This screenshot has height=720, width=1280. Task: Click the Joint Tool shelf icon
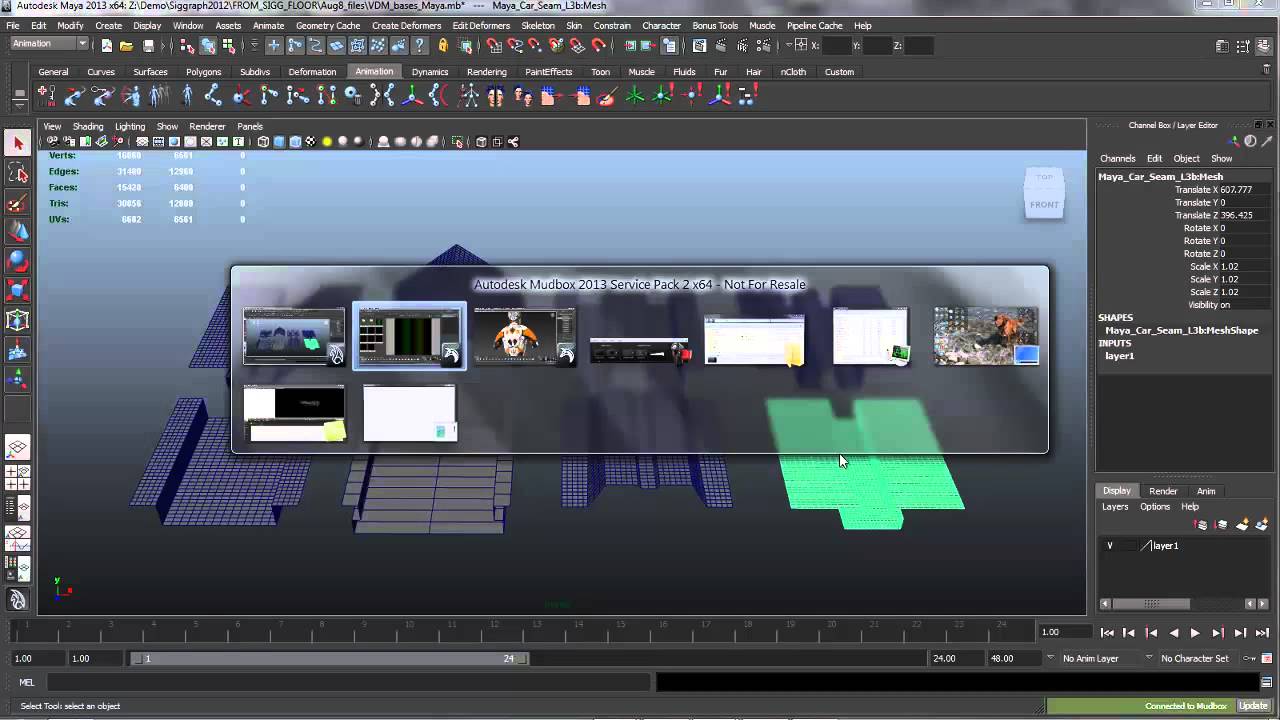pyautogui.click(x=213, y=95)
